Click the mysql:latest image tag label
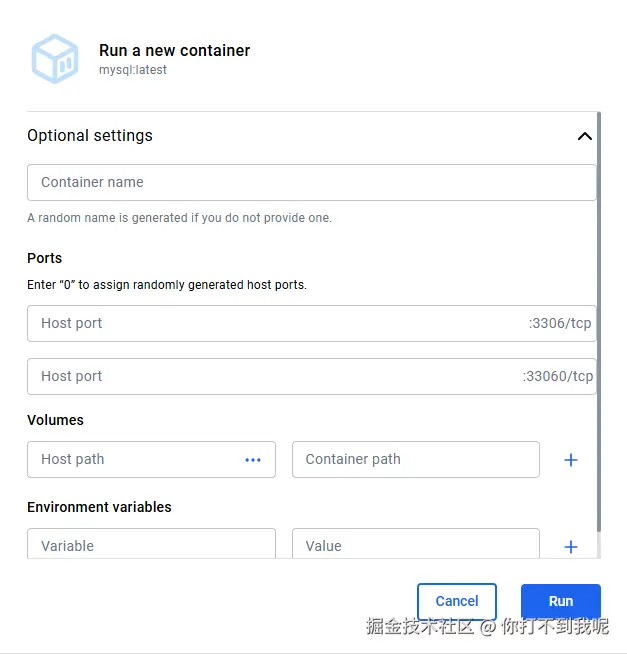Viewport: 627px width, 654px height. coord(133,71)
